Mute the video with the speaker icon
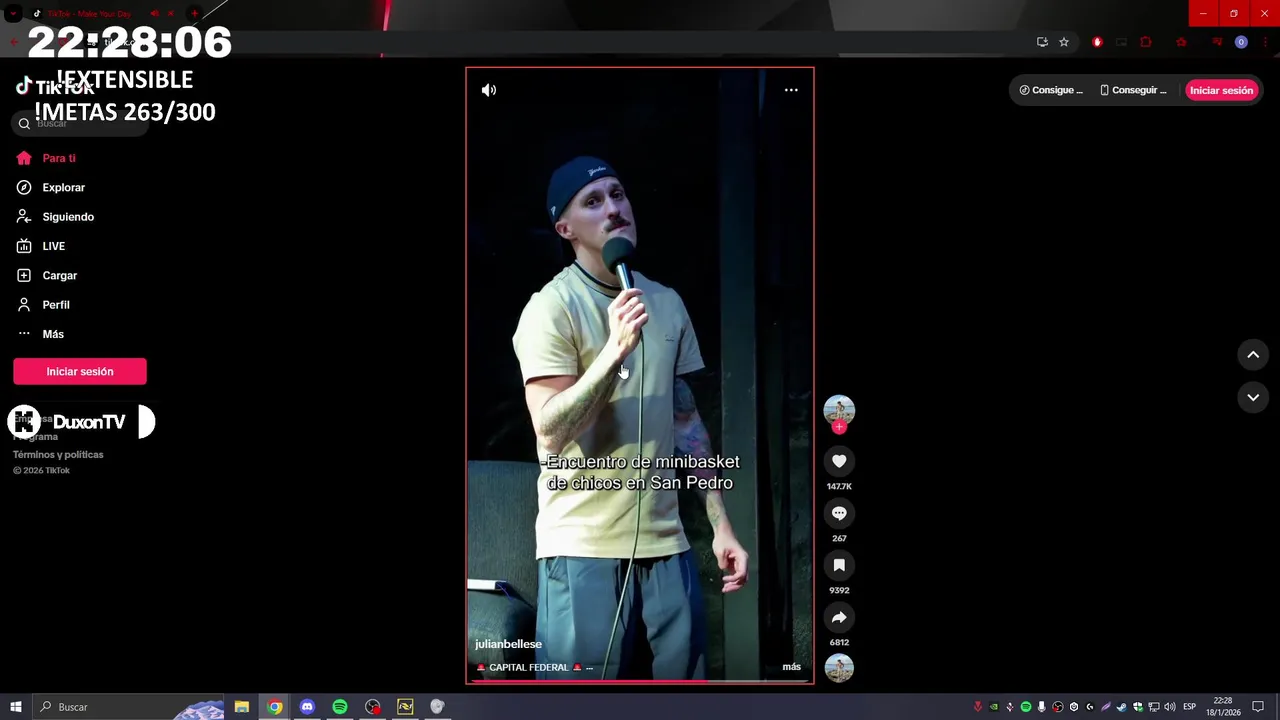 (488, 90)
